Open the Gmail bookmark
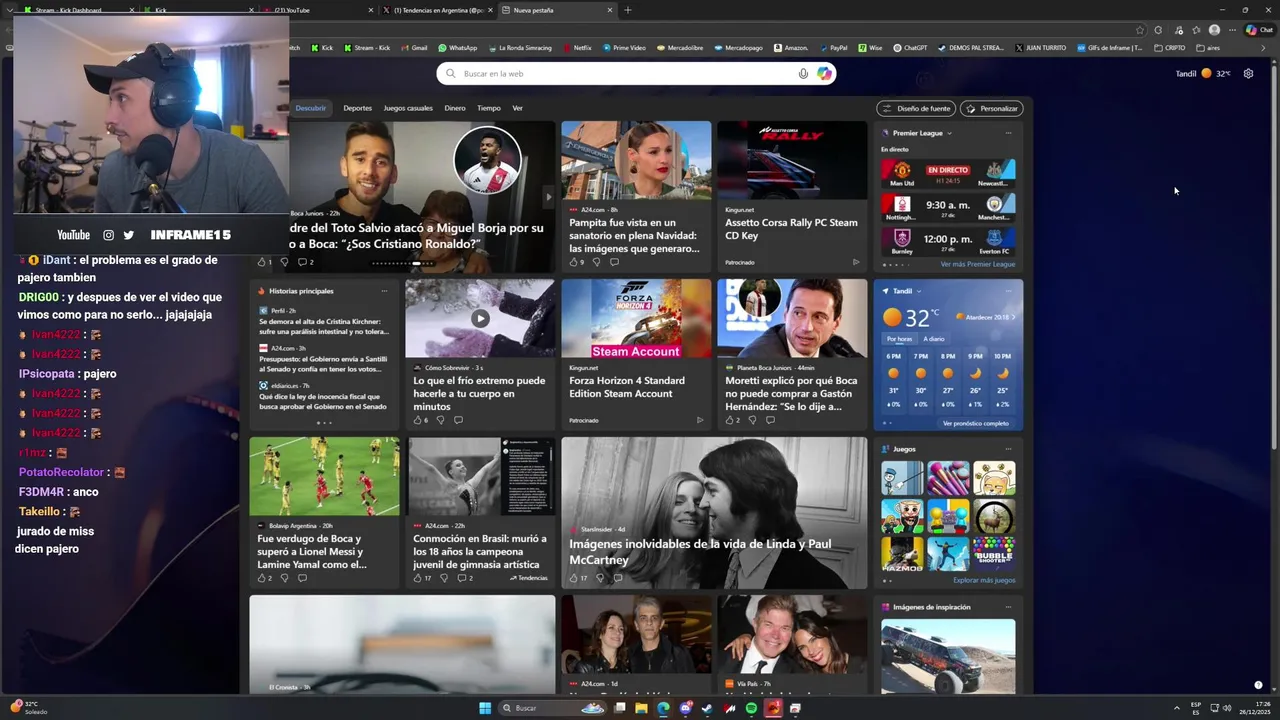1280x720 pixels. coord(413,48)
